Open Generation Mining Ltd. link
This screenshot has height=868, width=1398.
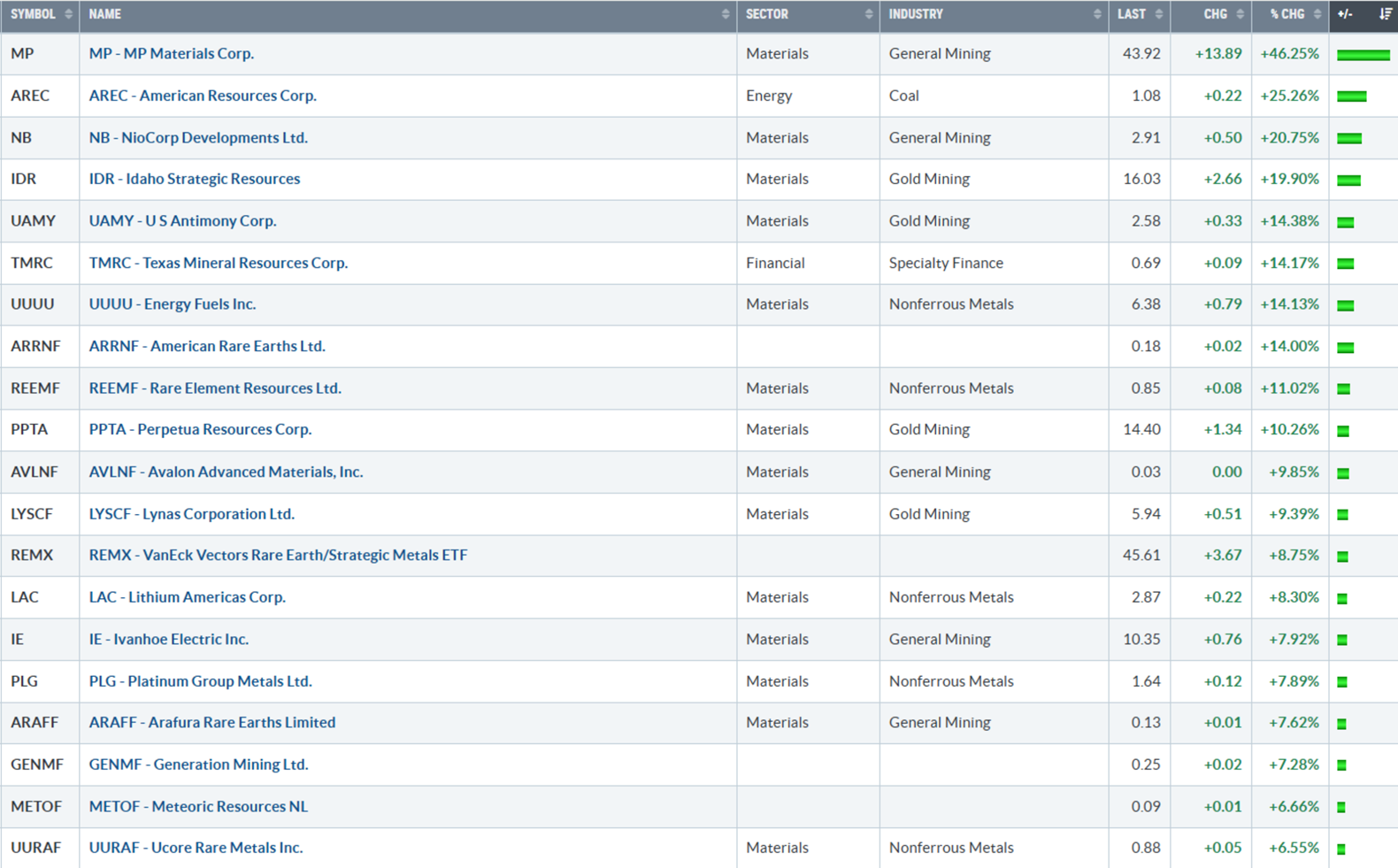pyautogui.click(x=198, y=764)
